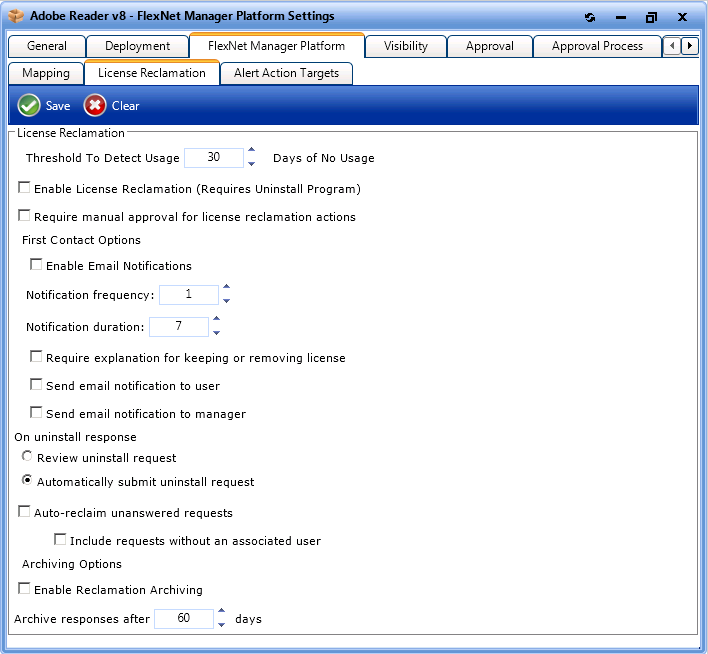
Task: Click the Save button label
Action: point(58,106)
